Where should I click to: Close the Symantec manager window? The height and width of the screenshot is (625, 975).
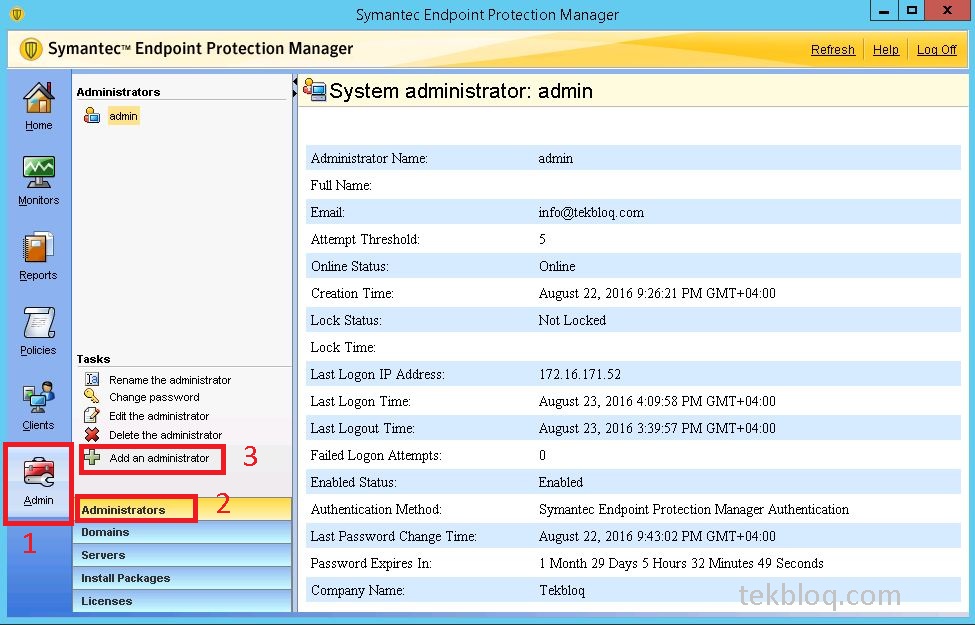point(948,11)
